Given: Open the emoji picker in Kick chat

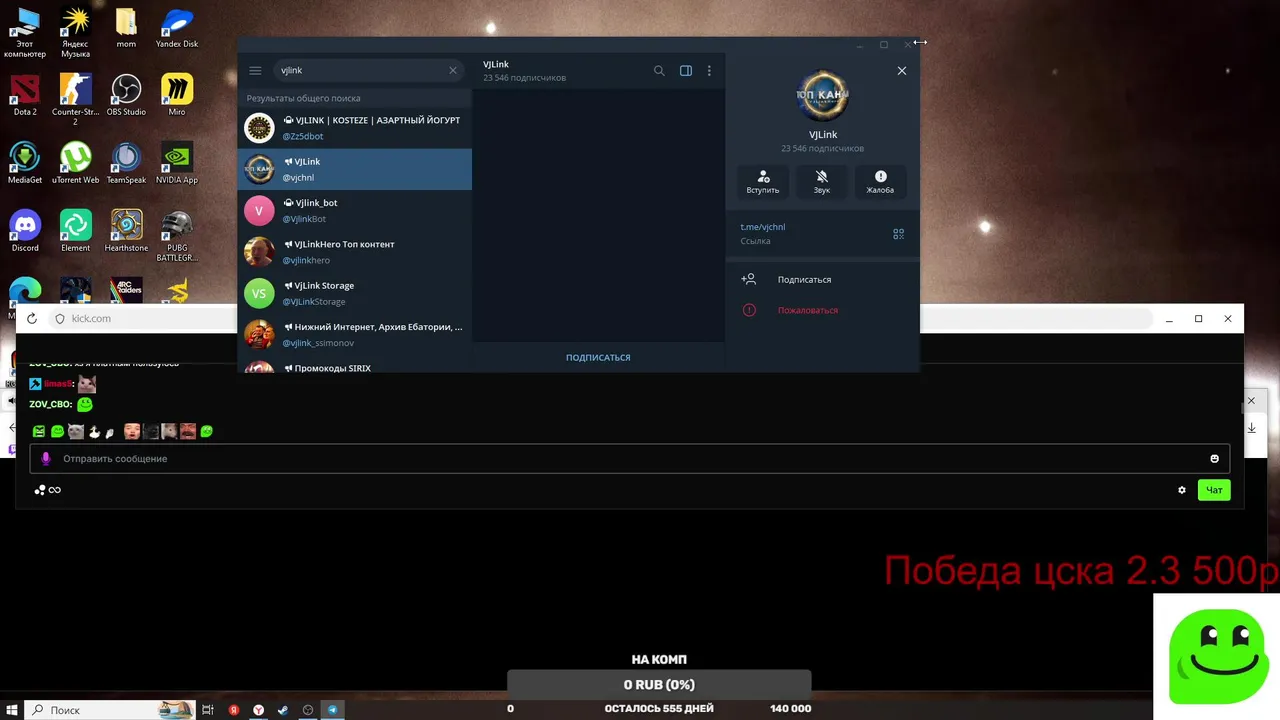Looking at the screenshot, I should coord(1215,458).
